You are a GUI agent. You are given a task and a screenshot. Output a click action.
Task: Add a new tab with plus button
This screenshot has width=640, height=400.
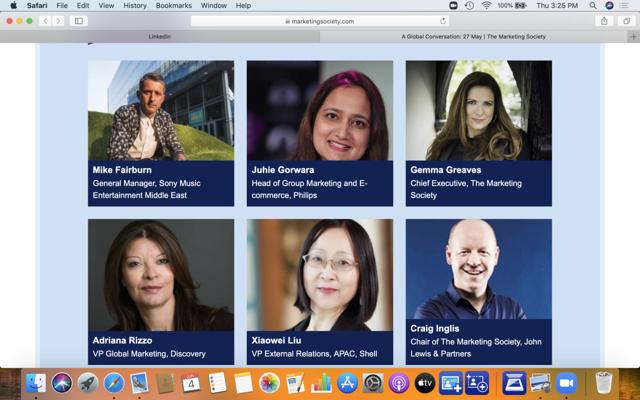pyautogui.click(x=633, y=36)
